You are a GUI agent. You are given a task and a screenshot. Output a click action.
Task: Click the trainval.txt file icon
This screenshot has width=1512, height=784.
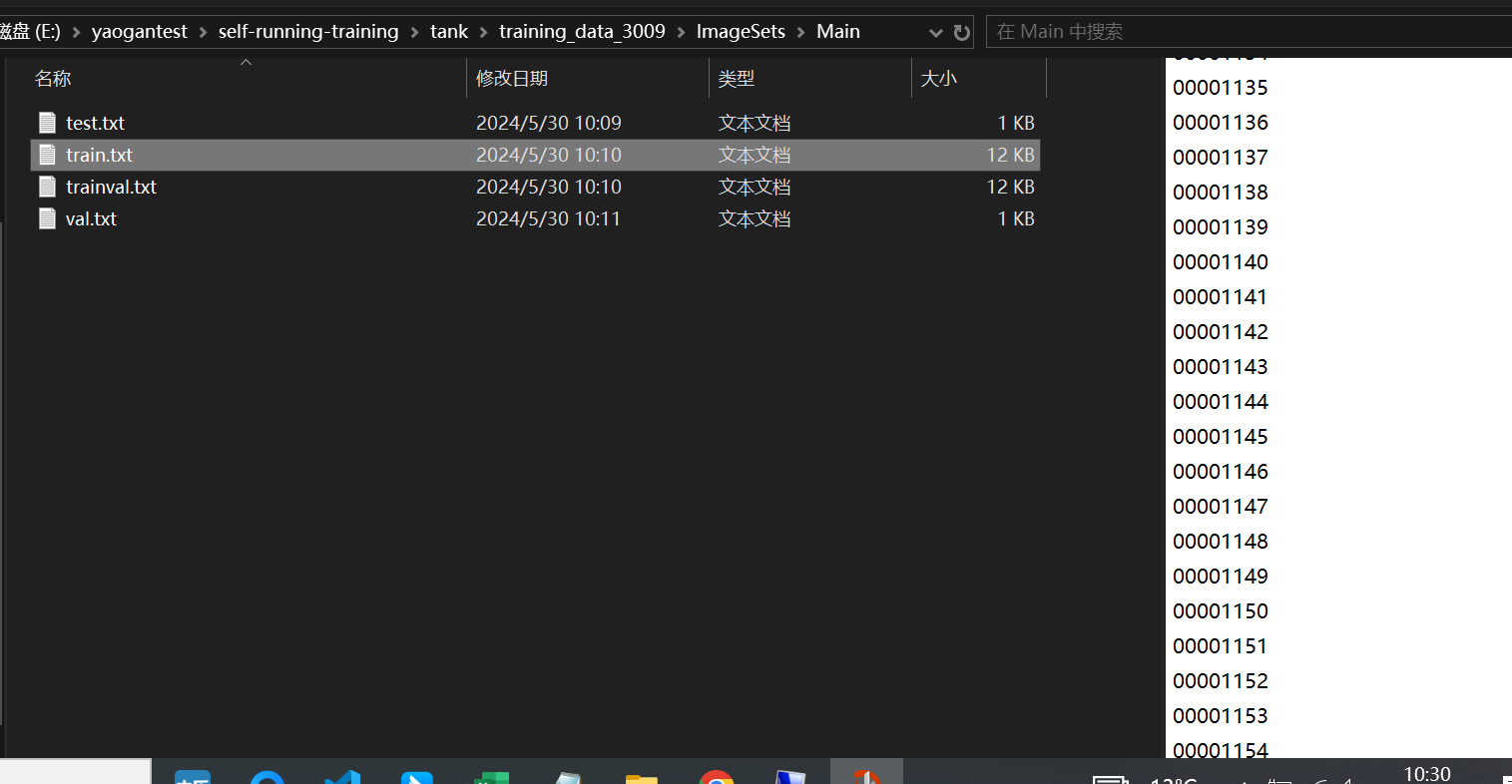pyautogui.click(x=47, y=187)
